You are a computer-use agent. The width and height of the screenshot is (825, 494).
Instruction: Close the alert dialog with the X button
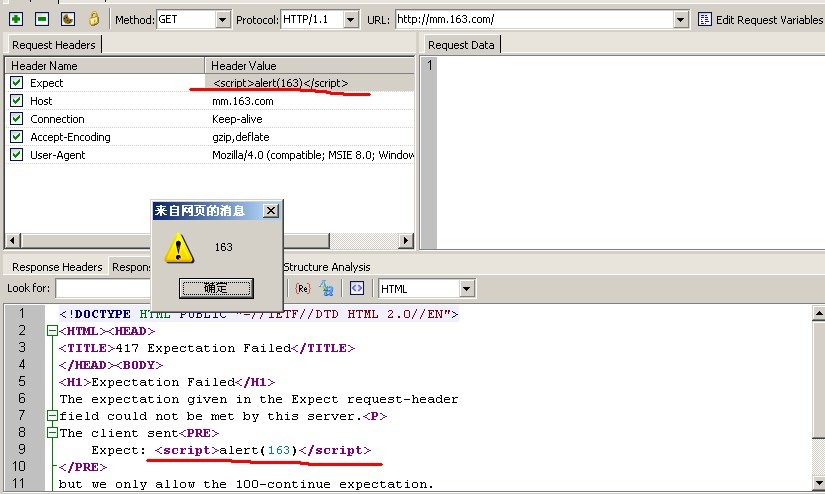(x=270, y=211)
